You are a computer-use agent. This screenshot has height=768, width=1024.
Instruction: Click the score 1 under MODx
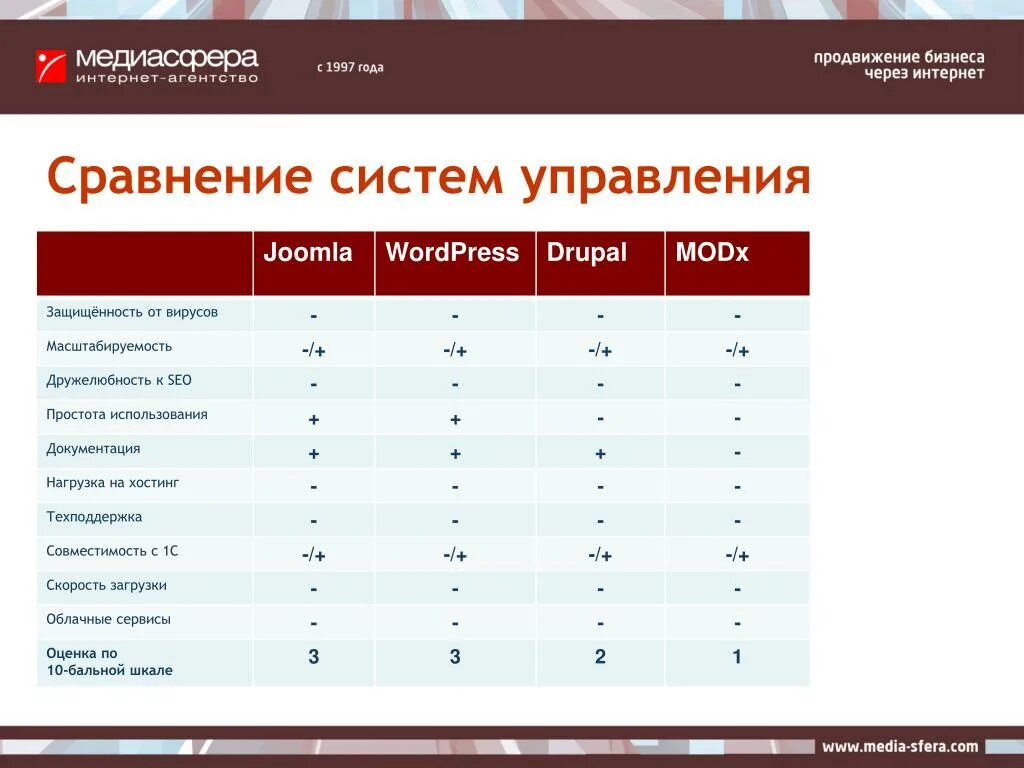pos(736,656)
